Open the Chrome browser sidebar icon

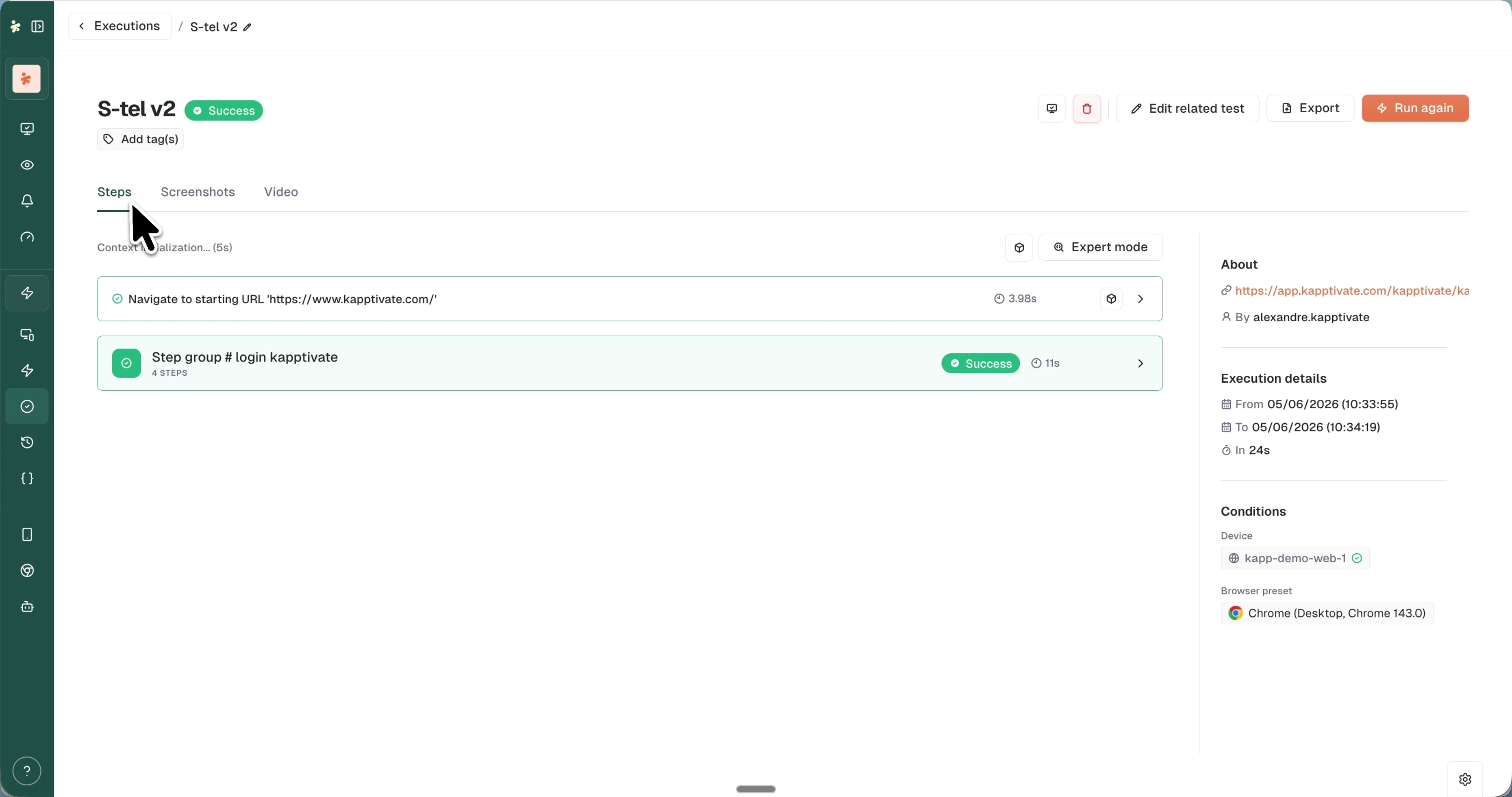[x=27, y=571]
